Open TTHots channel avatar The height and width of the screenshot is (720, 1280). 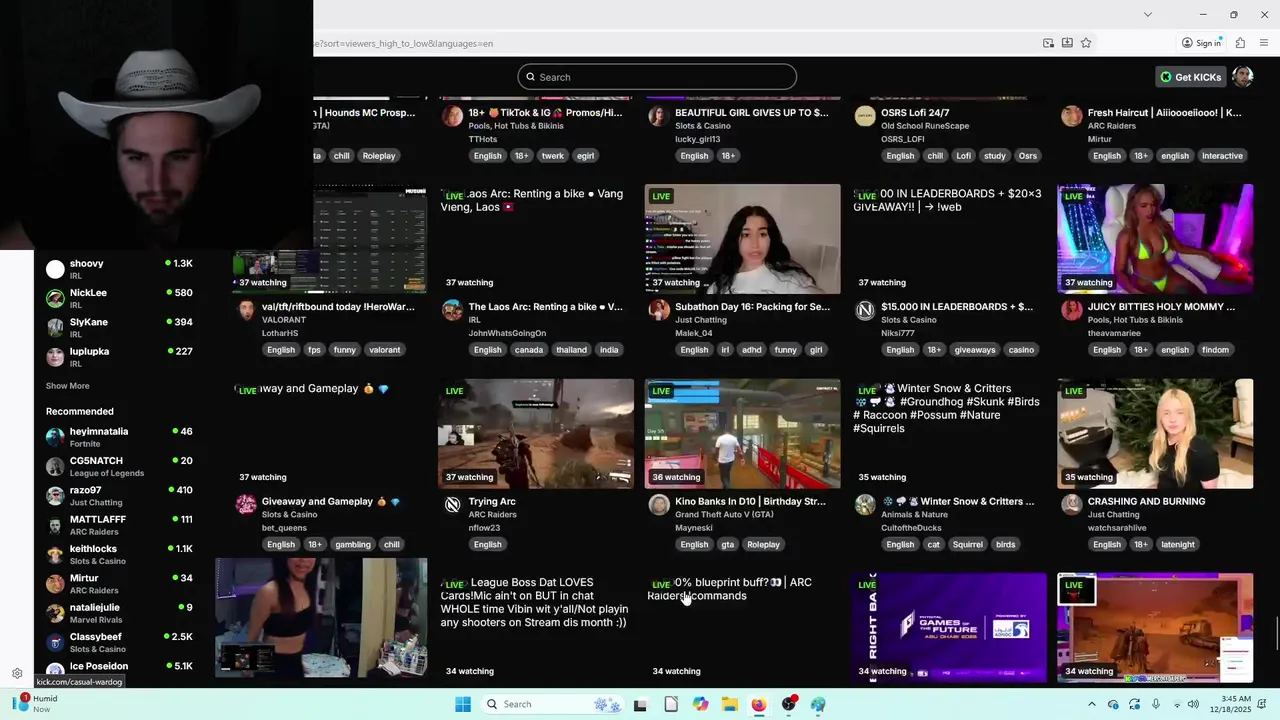(x=453, y=116)
